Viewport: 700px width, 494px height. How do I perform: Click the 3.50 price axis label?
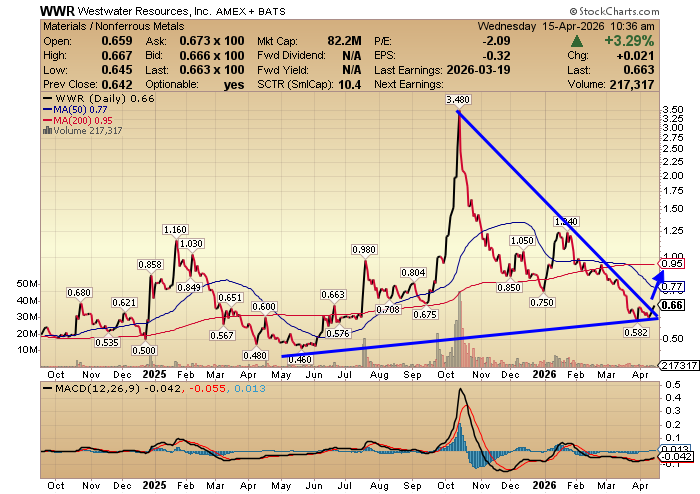673,110
